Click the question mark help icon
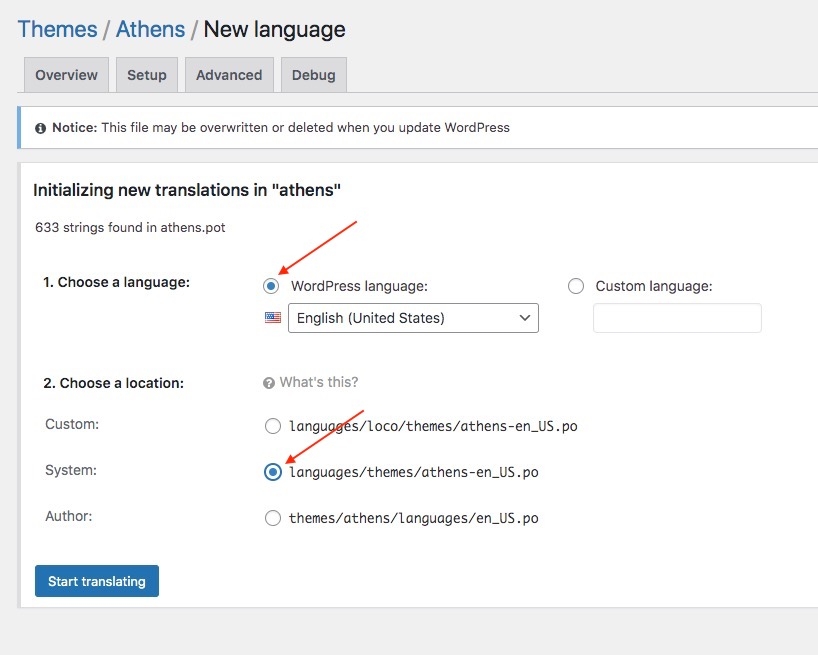This screenshot has width=818, height=655. click(x=268, y=383)
